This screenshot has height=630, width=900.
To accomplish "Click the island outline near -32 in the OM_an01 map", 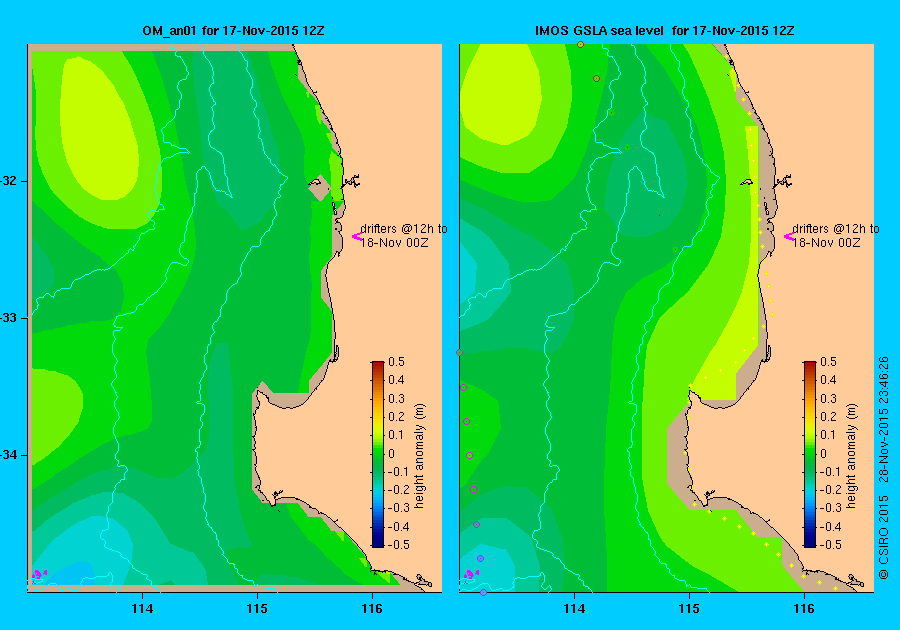I will pos(315,182).
